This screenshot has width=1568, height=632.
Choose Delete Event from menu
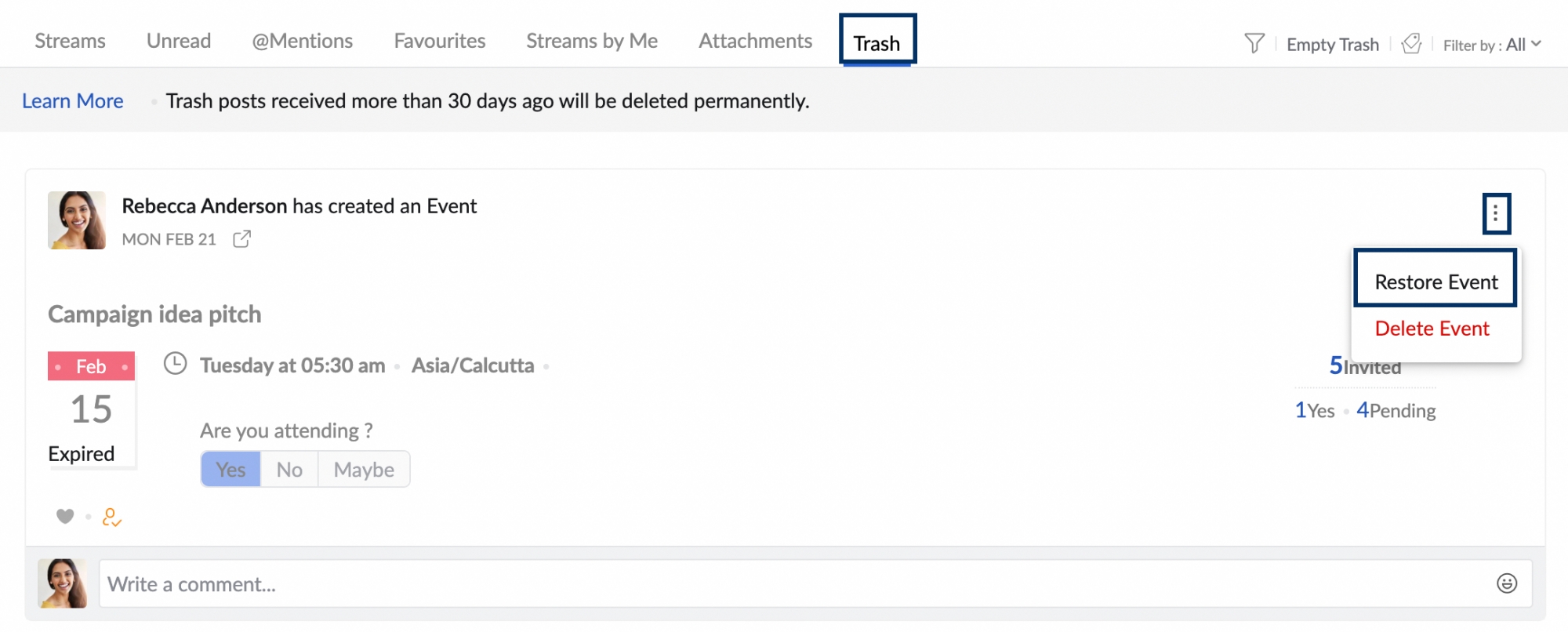[1432, 329]
